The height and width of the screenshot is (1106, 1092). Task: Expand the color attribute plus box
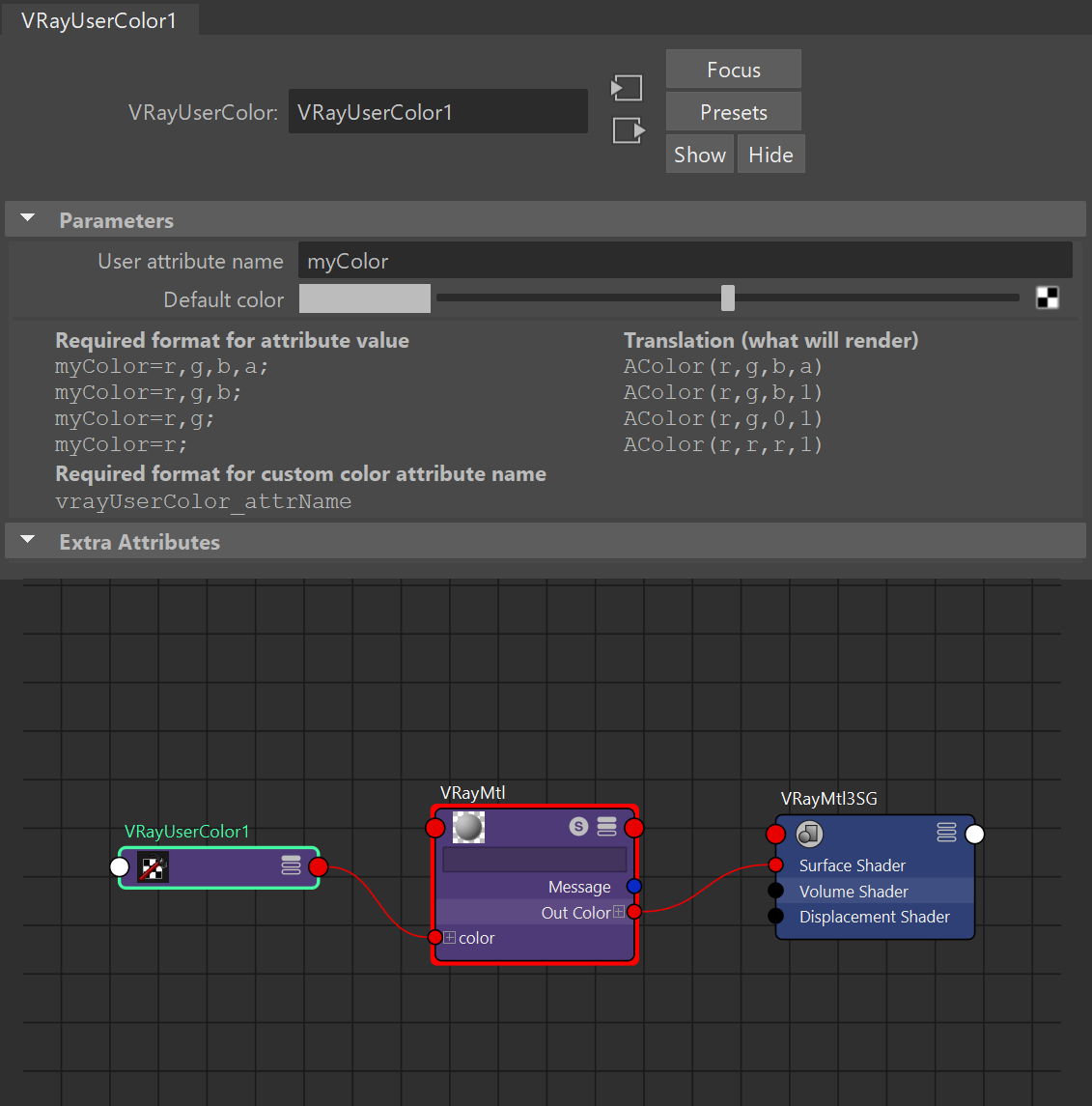tap(450, 937)
